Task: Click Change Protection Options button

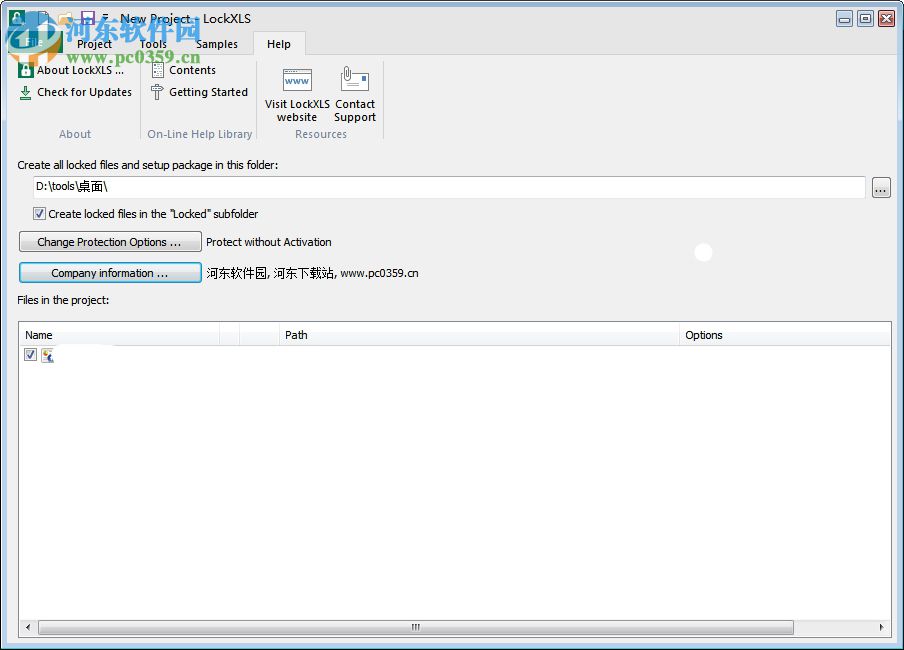Action: [x=110, y=242]
